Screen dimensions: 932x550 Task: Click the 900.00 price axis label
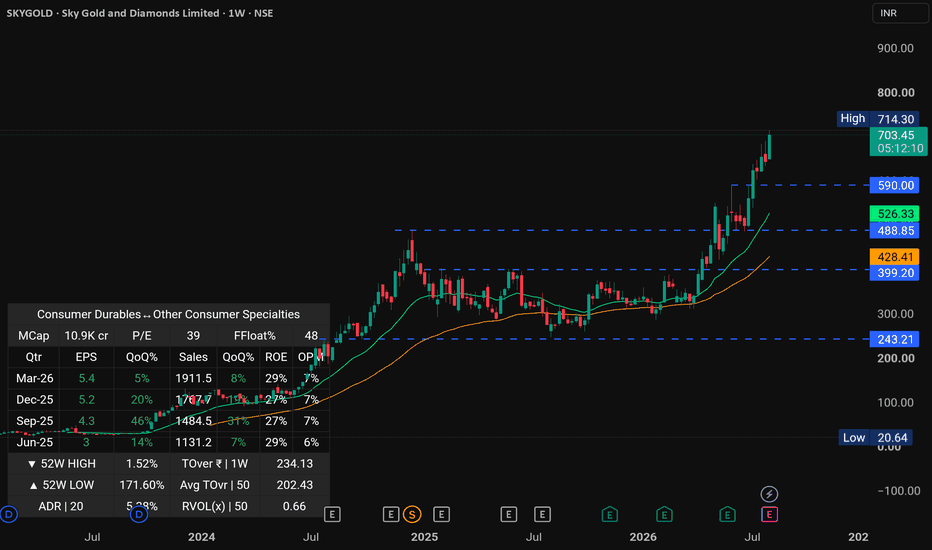click(895, 48)
